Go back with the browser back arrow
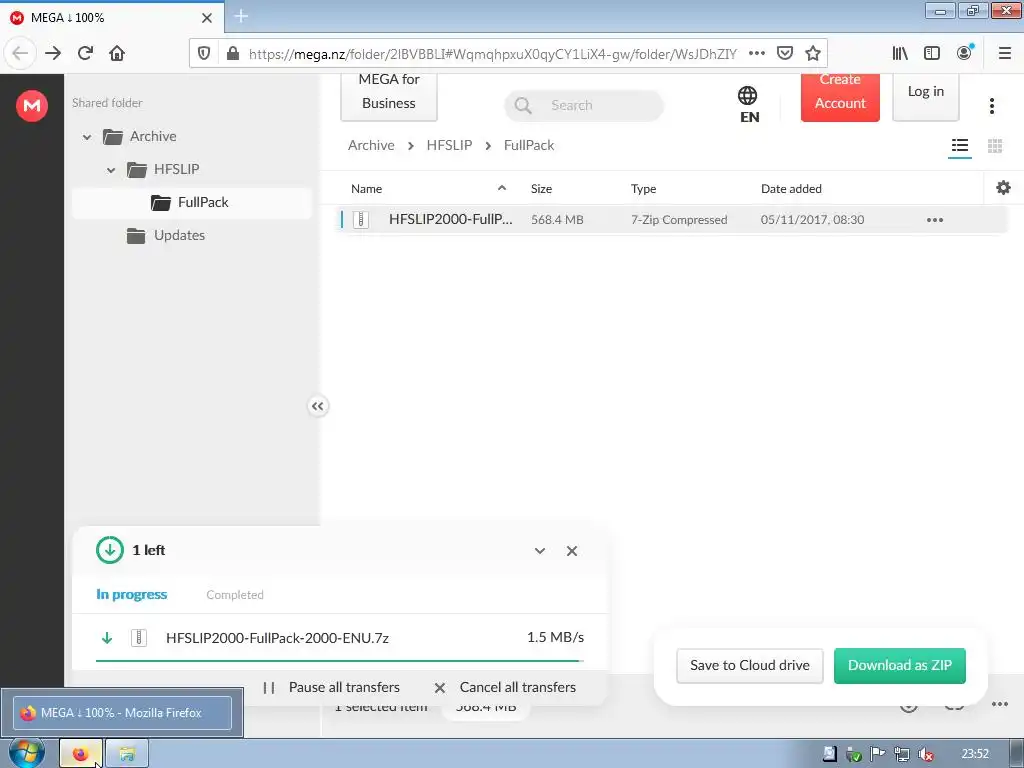The image size is (1024, 768). click(20, 54)
